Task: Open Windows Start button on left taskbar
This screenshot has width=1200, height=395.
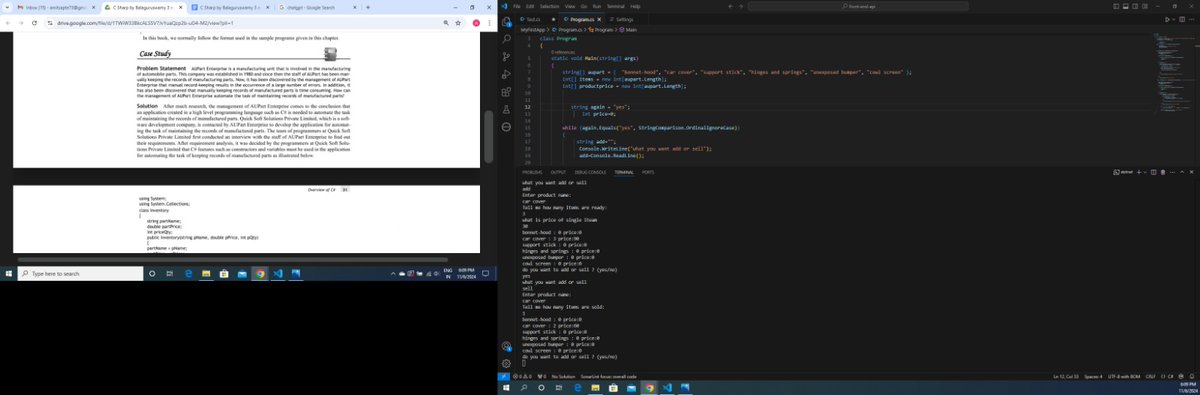Action: [x=8, y=273]
